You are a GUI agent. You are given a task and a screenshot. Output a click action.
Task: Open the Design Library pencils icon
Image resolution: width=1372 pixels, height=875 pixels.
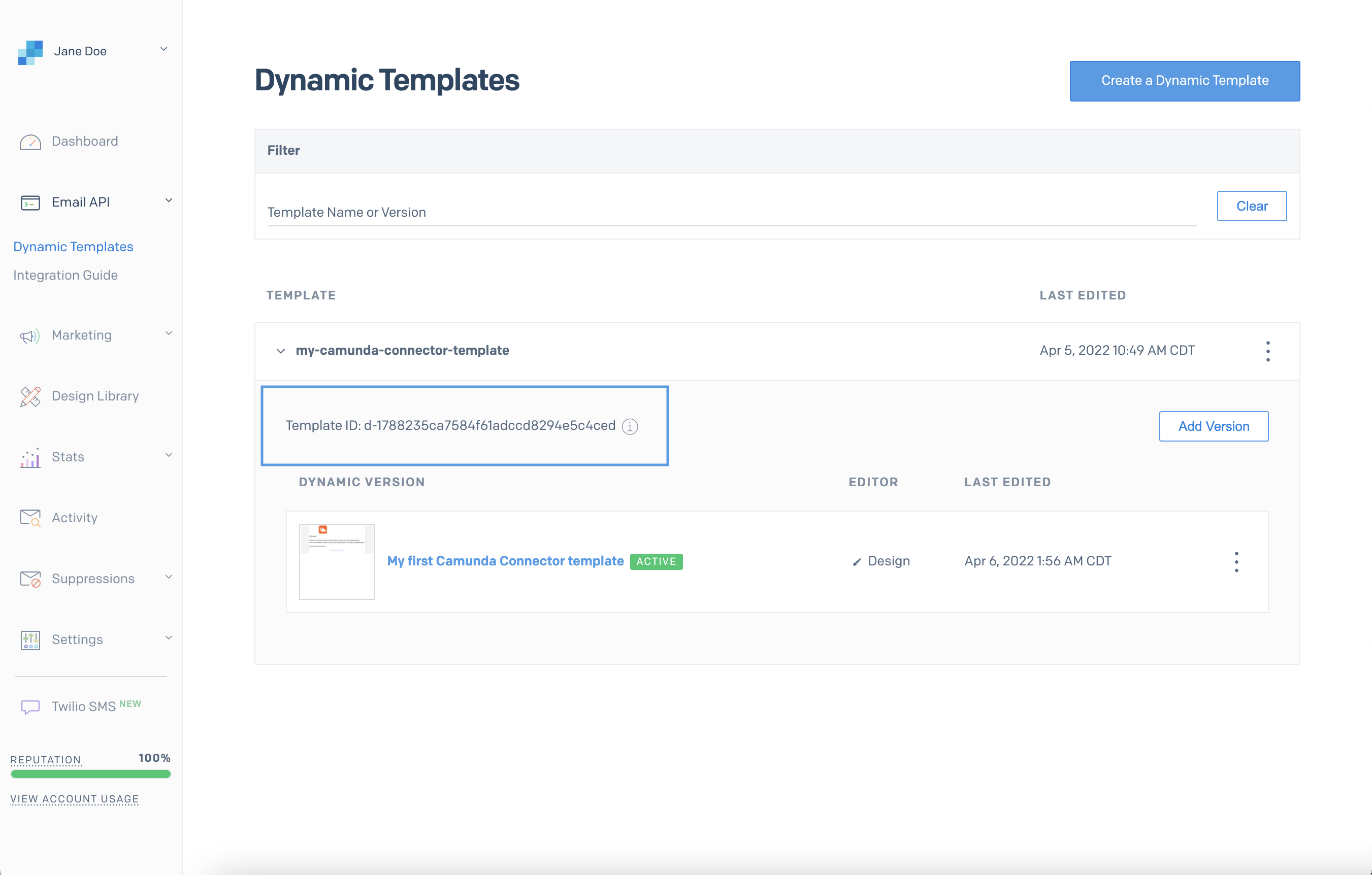30,396
